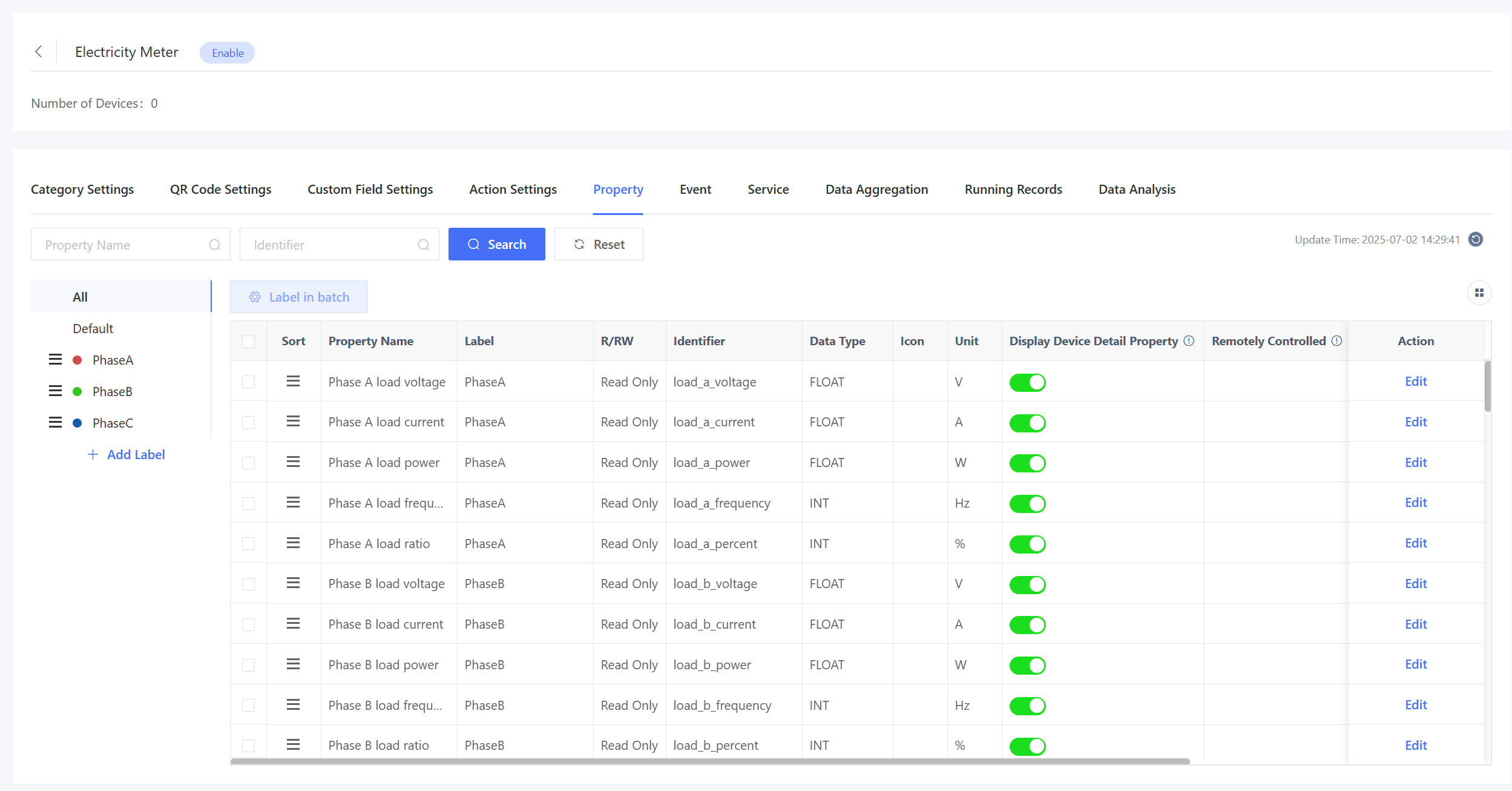Click info icon beside Remotely Controlled header
The width and height of the screenshot is (1512, 791).
coord(1336,340)
